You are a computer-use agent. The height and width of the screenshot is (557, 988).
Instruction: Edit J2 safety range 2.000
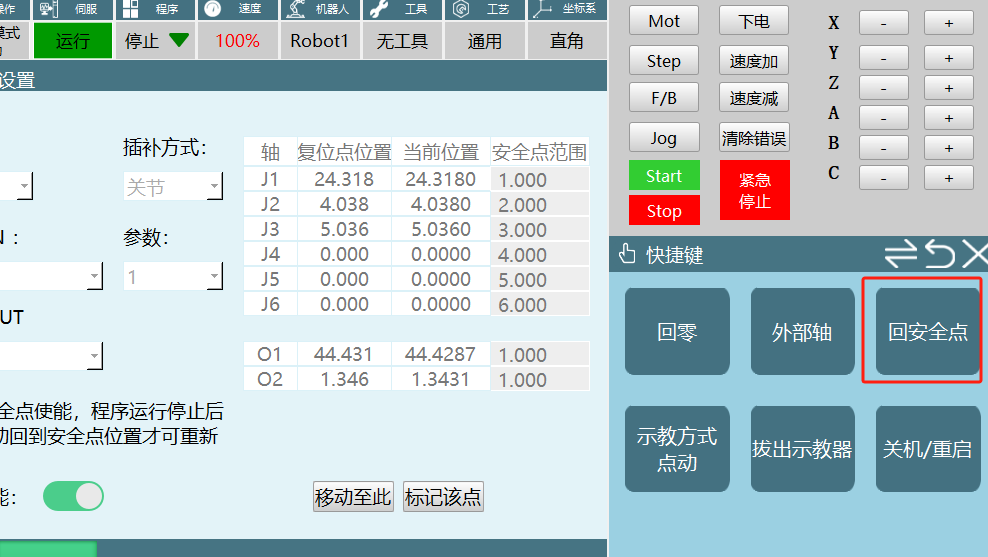tap(540, 205)
